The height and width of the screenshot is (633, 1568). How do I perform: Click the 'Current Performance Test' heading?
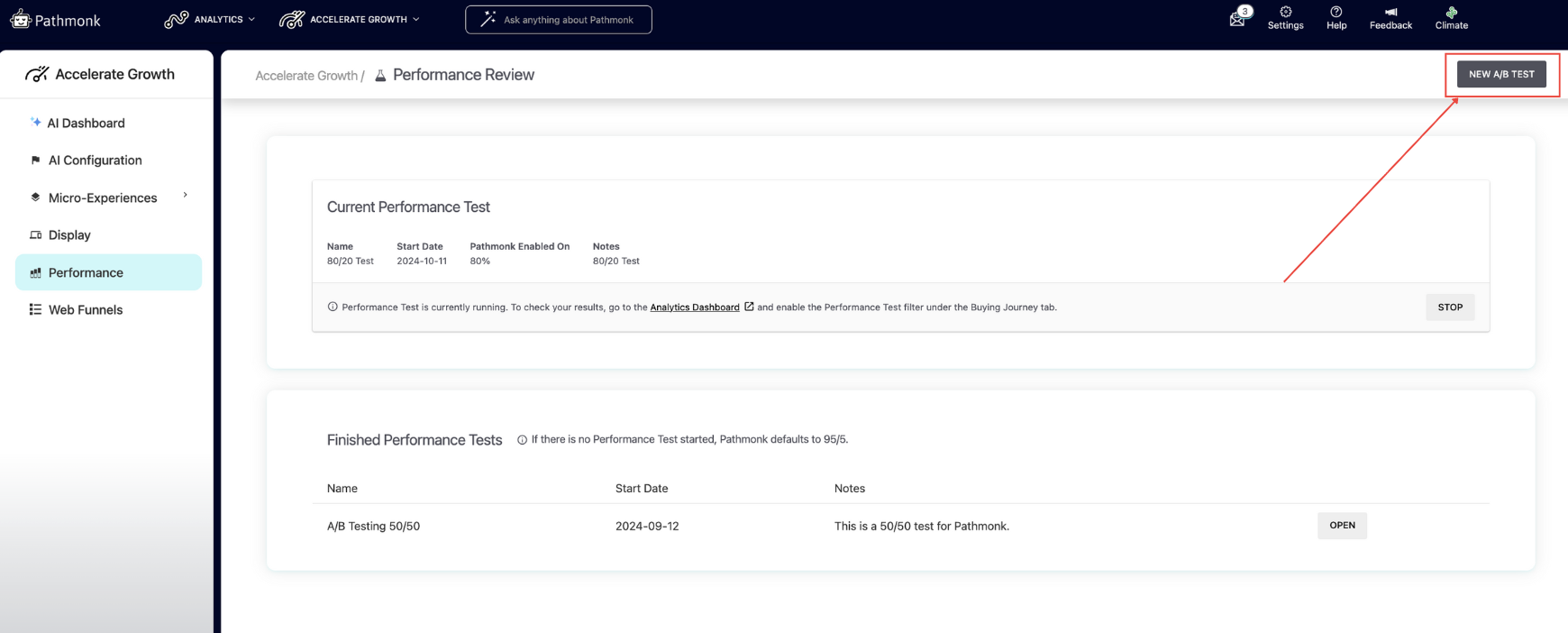408,207
